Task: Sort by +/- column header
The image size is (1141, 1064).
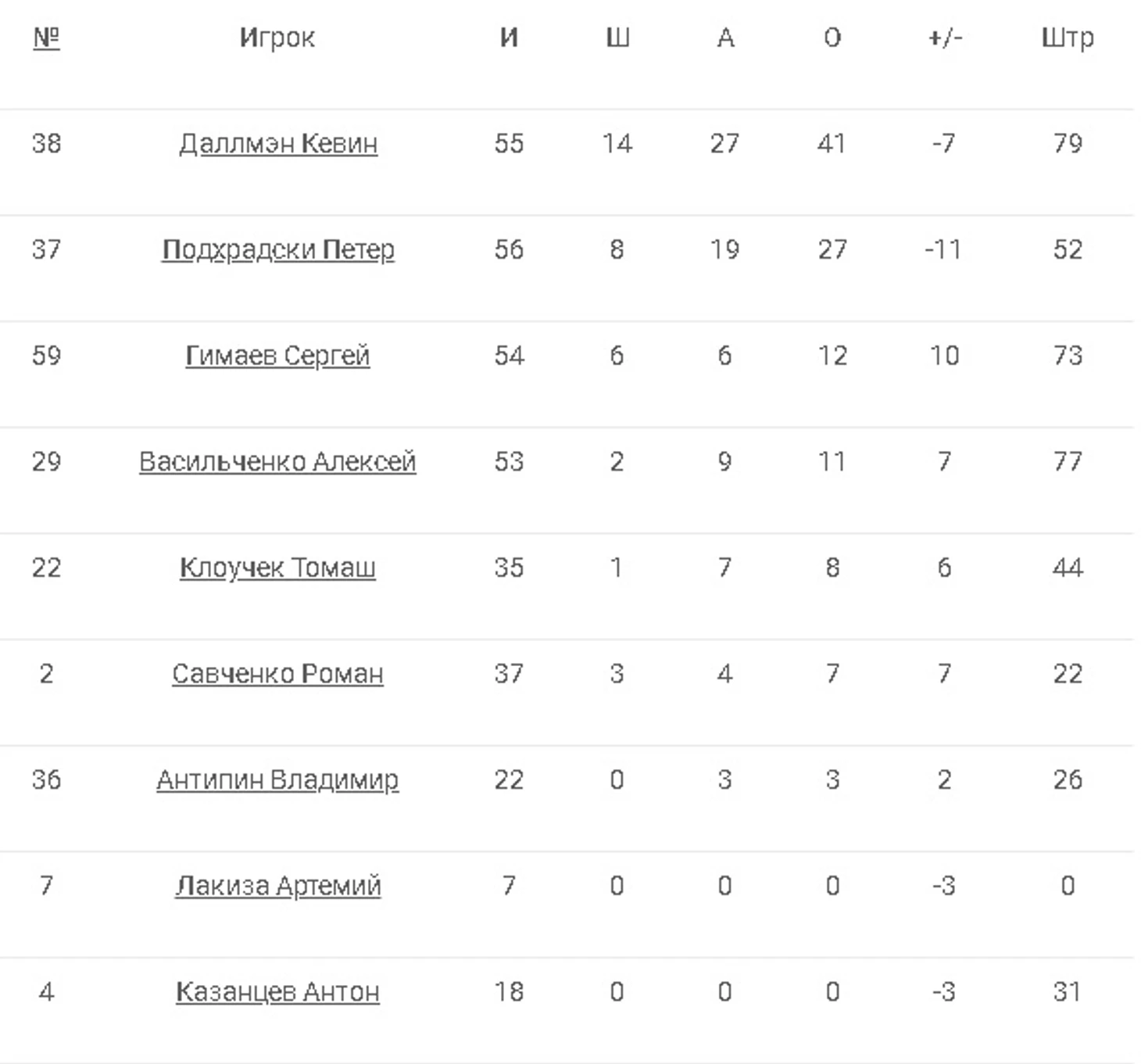Action: tap(945, 38)
